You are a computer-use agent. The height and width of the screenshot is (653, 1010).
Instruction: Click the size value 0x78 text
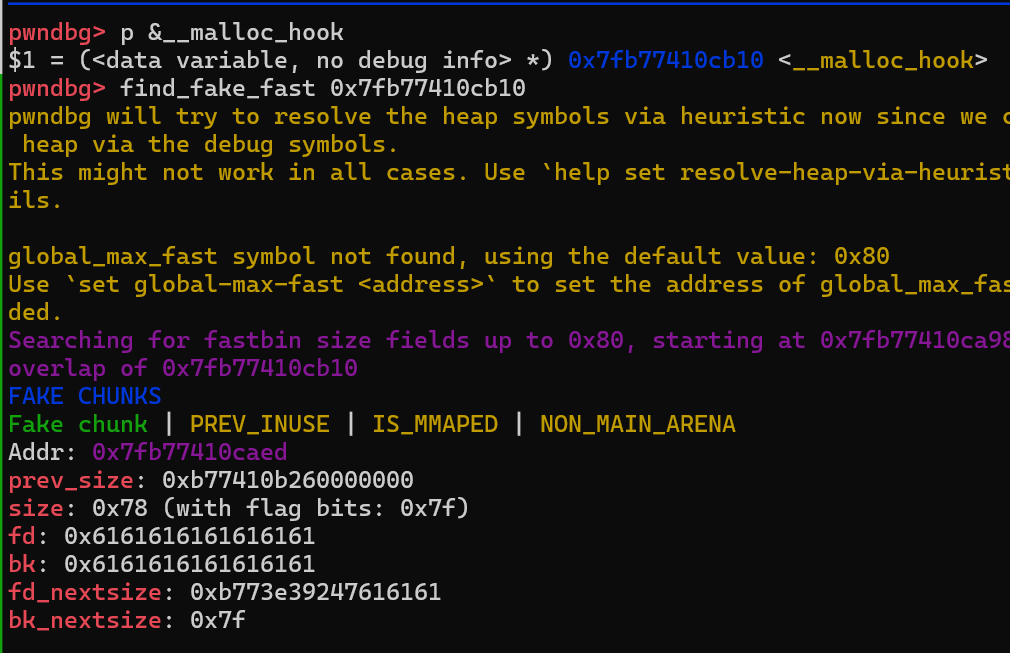tap(120, 508)
